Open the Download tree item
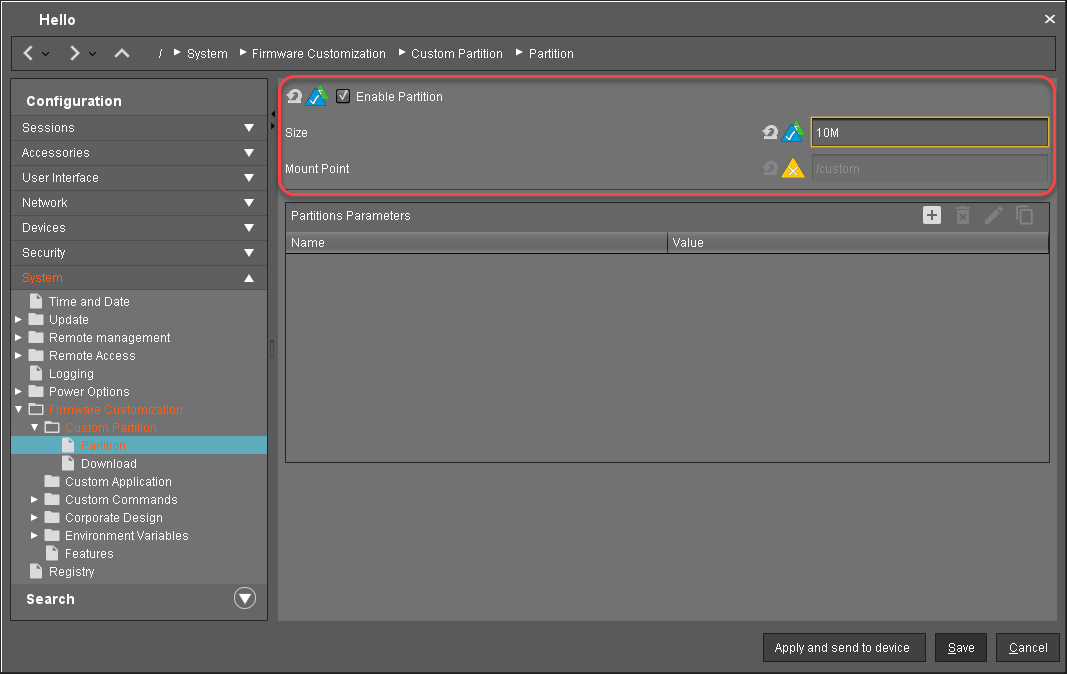 (x=108, y=464)
